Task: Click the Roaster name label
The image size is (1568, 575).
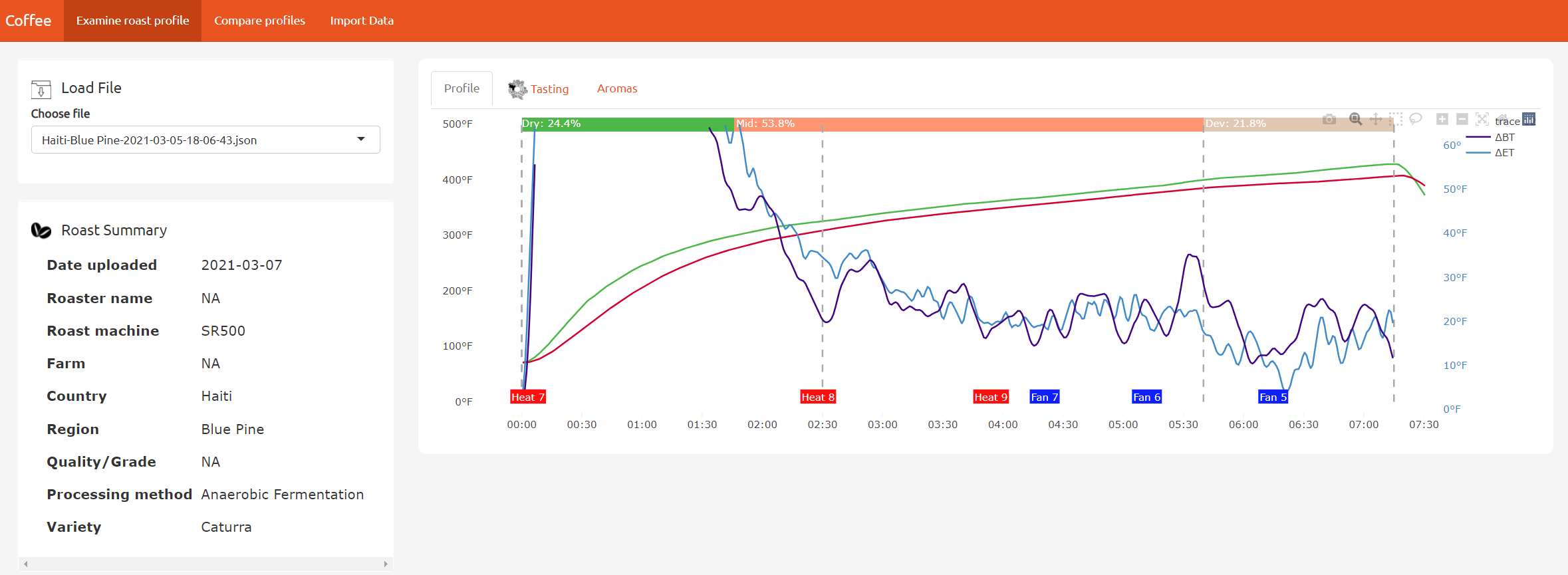Action: click(100, 298)
